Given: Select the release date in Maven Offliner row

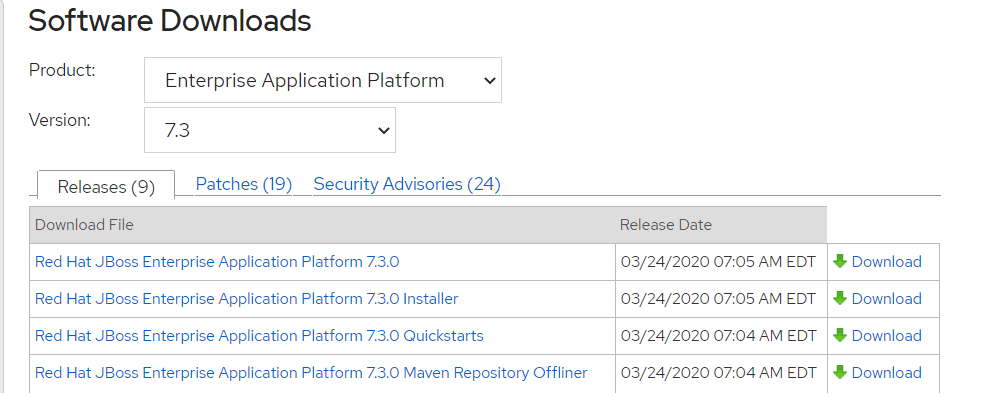Looking at the screenshot, I should [719, 373].
